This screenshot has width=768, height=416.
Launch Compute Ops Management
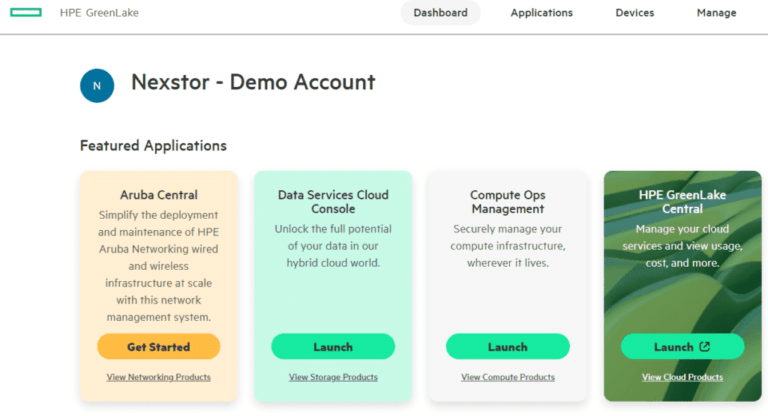[x=507, y=347]
